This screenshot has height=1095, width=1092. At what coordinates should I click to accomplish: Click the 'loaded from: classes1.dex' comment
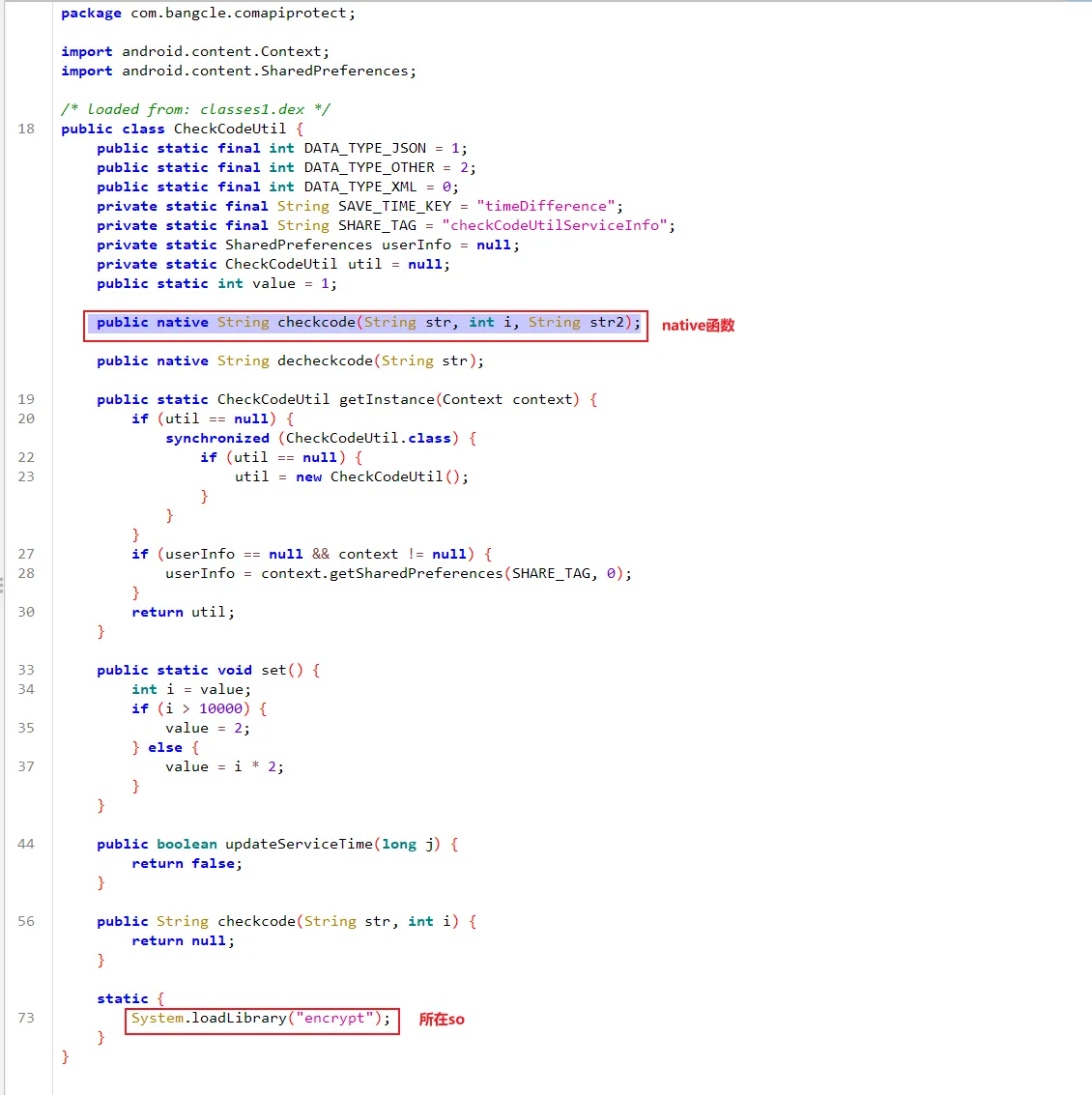195,109
